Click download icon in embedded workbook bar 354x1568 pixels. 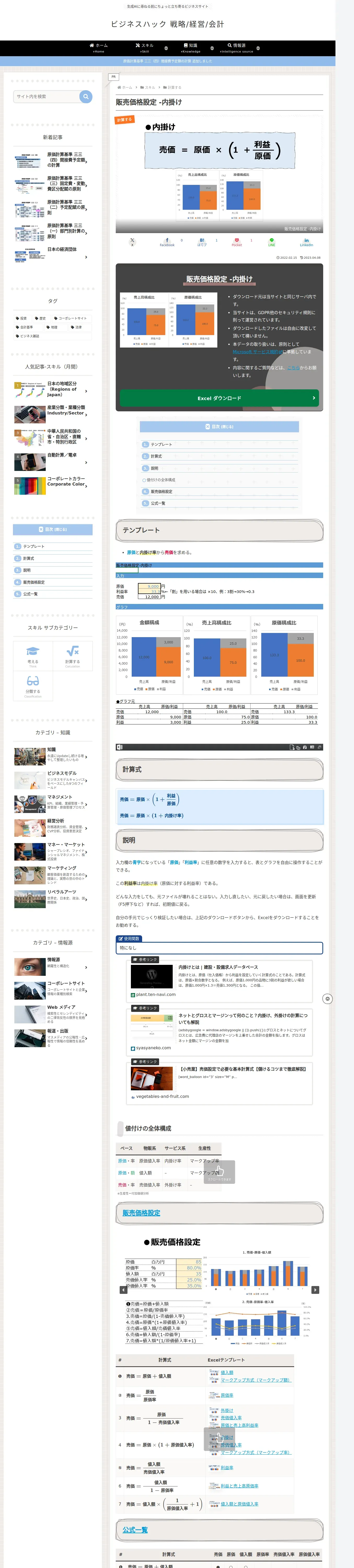[292, 747]
